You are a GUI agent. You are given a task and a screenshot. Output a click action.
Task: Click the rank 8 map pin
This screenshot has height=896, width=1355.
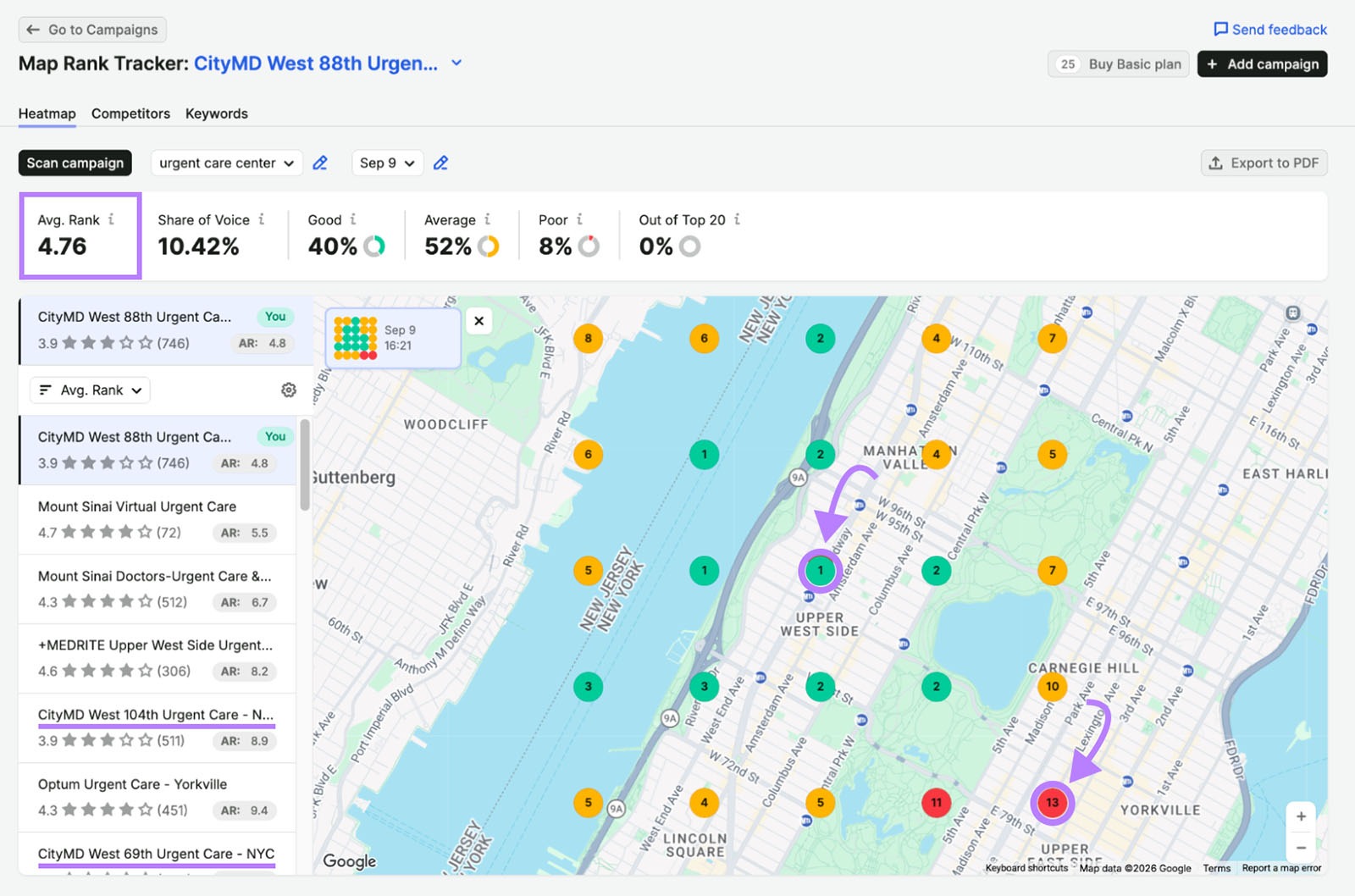tap(589, 339)
